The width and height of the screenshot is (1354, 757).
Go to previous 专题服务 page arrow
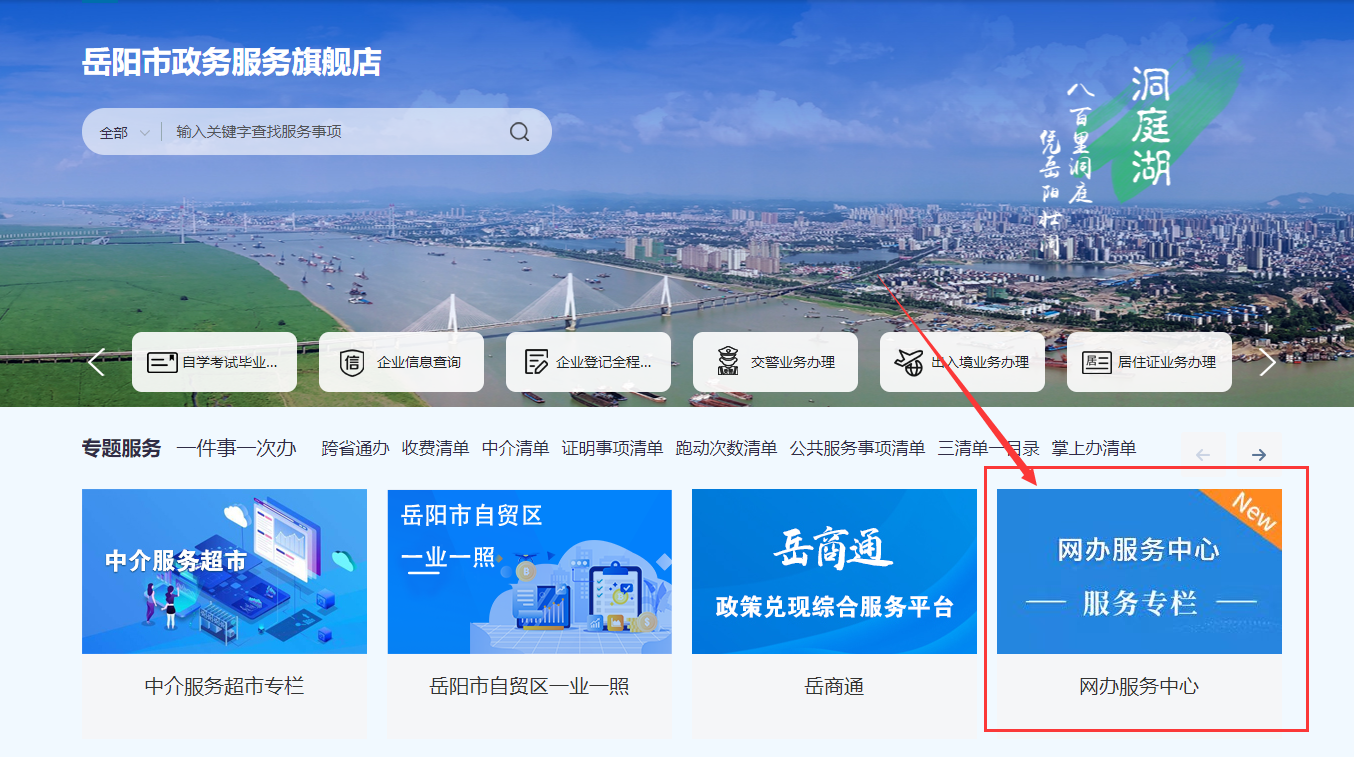point(1203,455)
